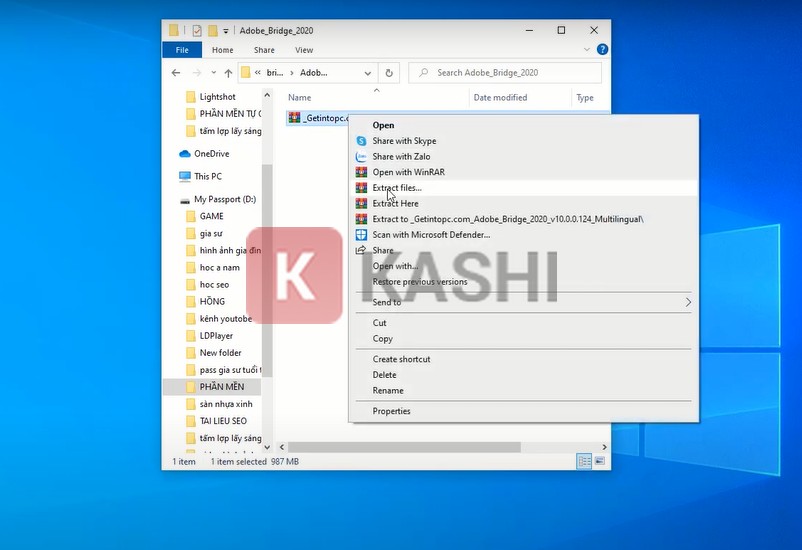
Task: Click WinRAR icon beside Open with WinRAR
Action: tap(361, 172)
